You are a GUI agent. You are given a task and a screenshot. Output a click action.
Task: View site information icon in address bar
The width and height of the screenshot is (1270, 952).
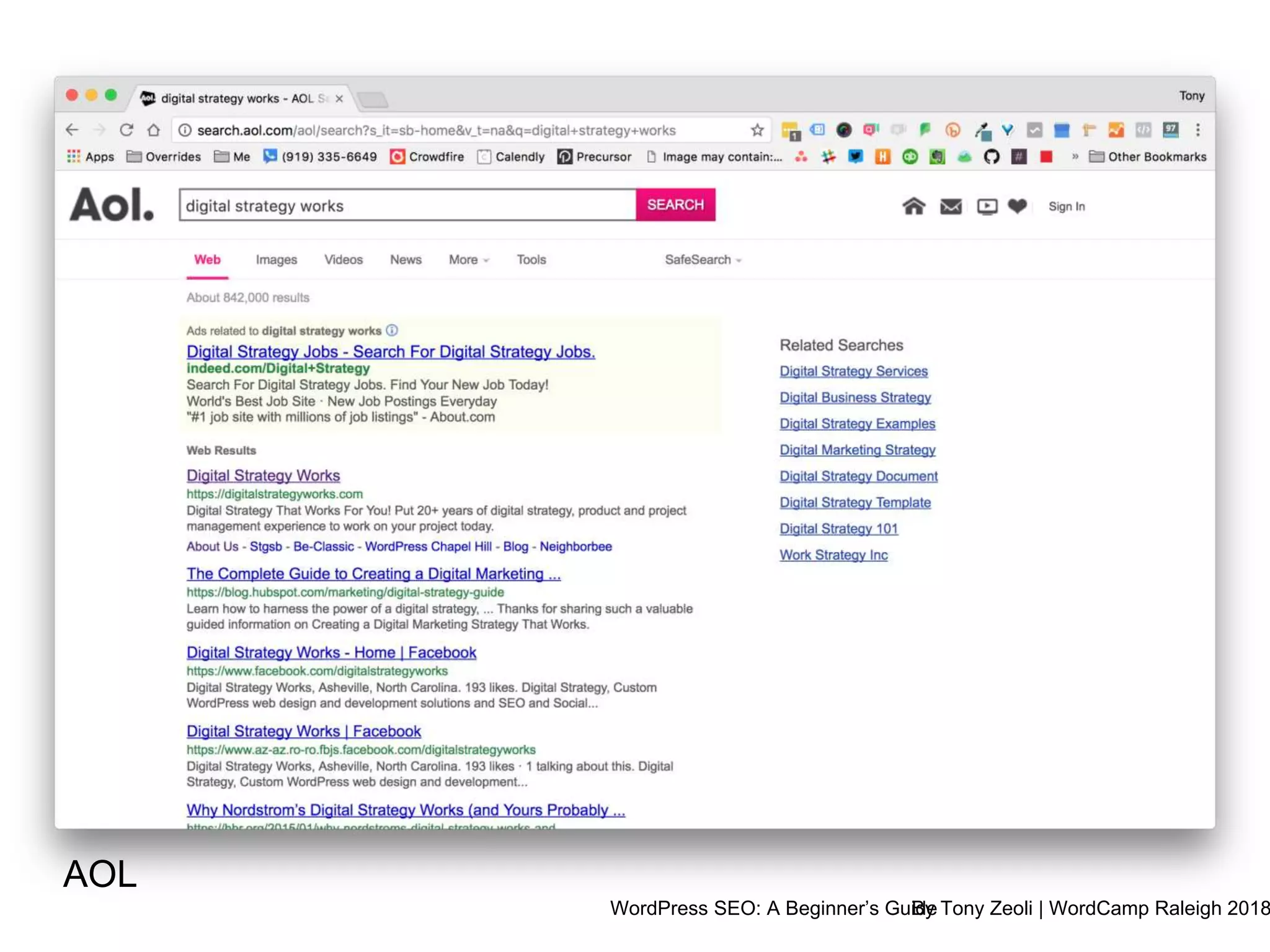(x=185, y=130)
